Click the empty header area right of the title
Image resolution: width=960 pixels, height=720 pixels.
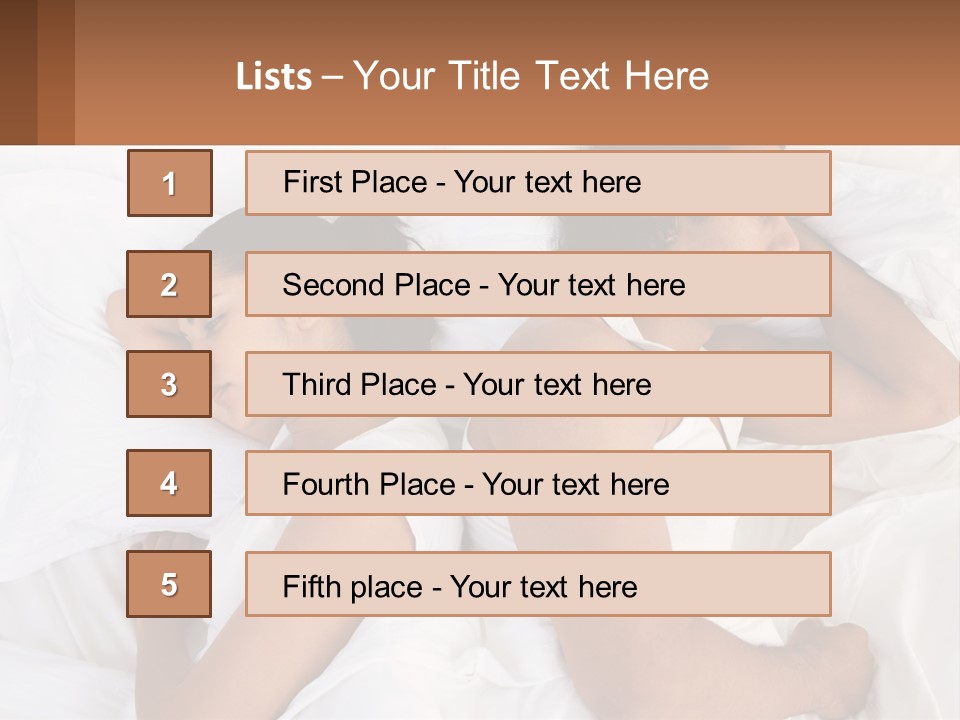click(840, 75)
